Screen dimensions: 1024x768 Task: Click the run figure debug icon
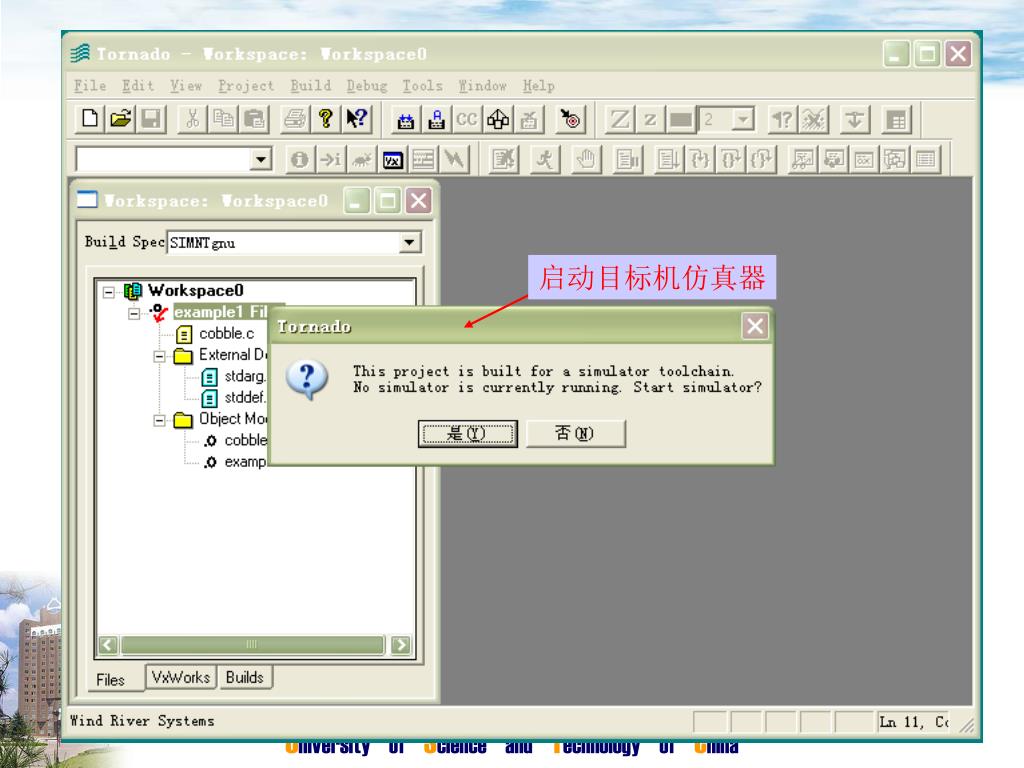coord(545,159)
